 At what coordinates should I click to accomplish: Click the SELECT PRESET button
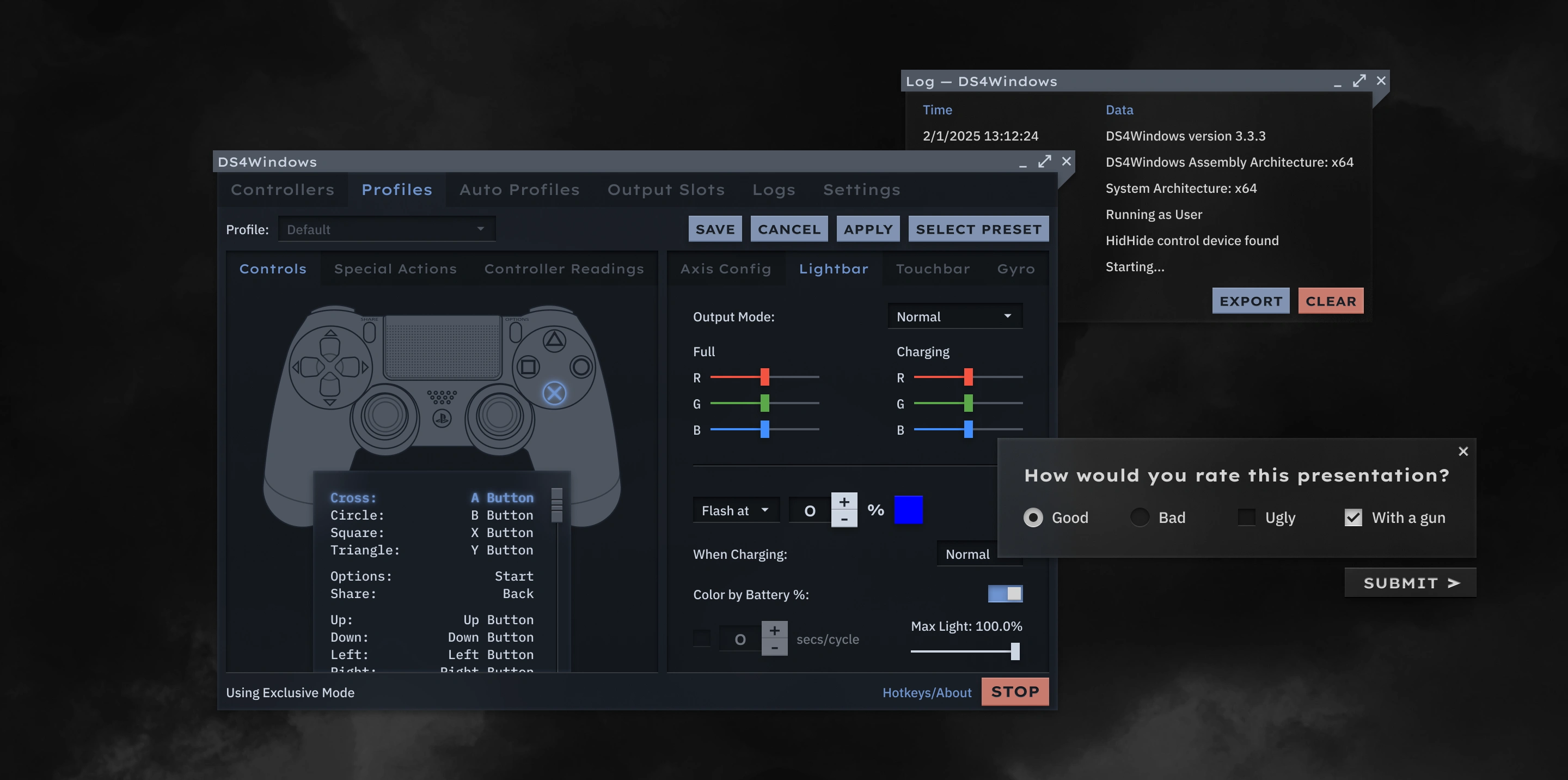click(978, 228)
